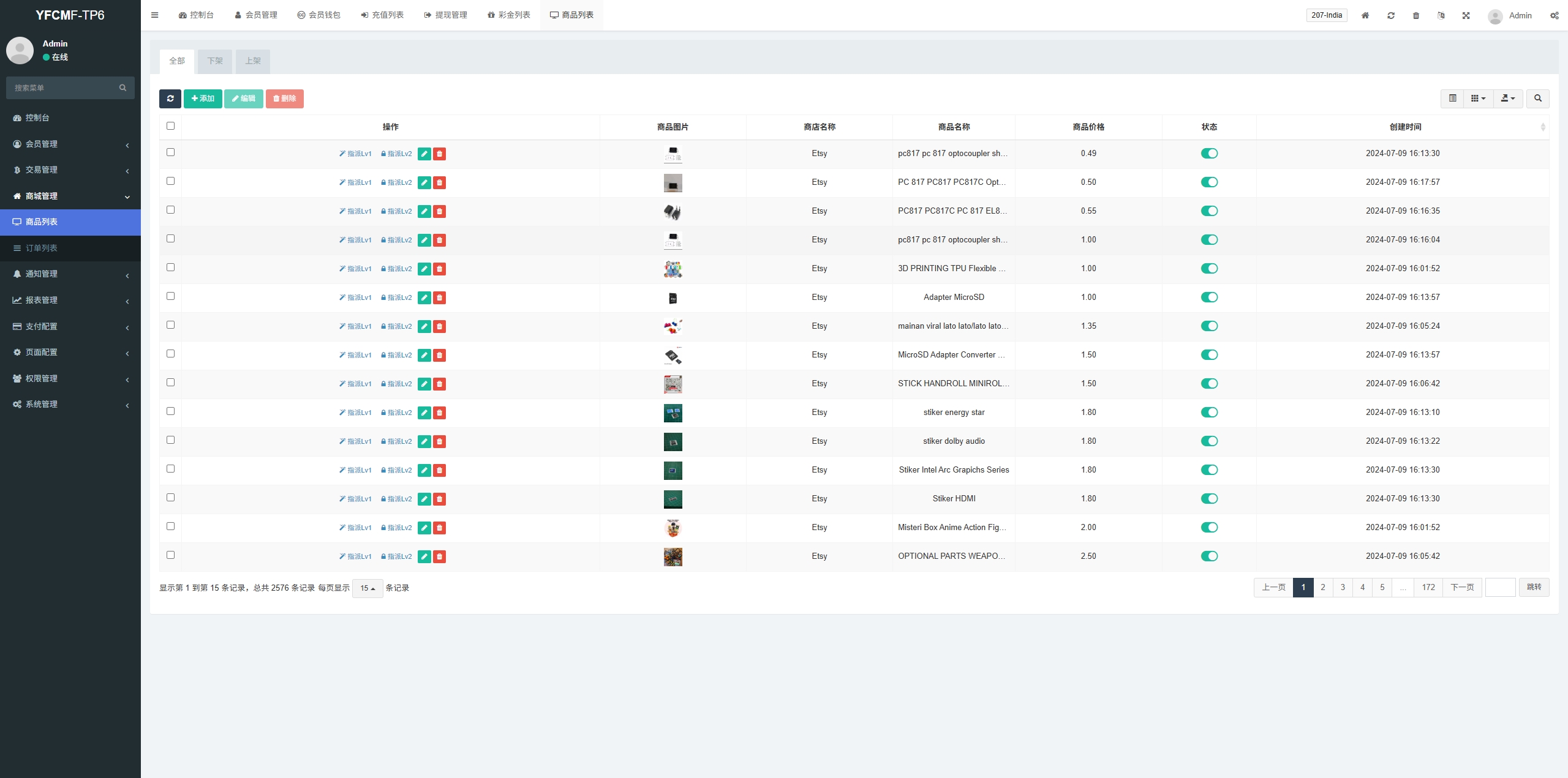Open the 15 records per page dropdown

(x=367, y=588)
